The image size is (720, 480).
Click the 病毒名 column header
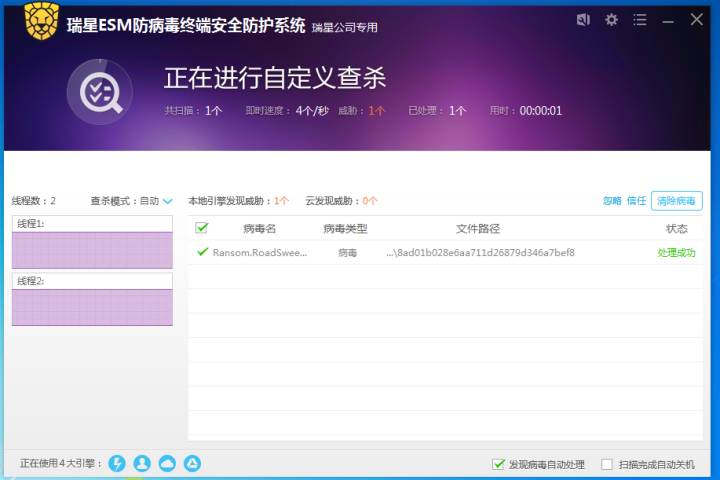pyautogui.click(x=259, y=229)
